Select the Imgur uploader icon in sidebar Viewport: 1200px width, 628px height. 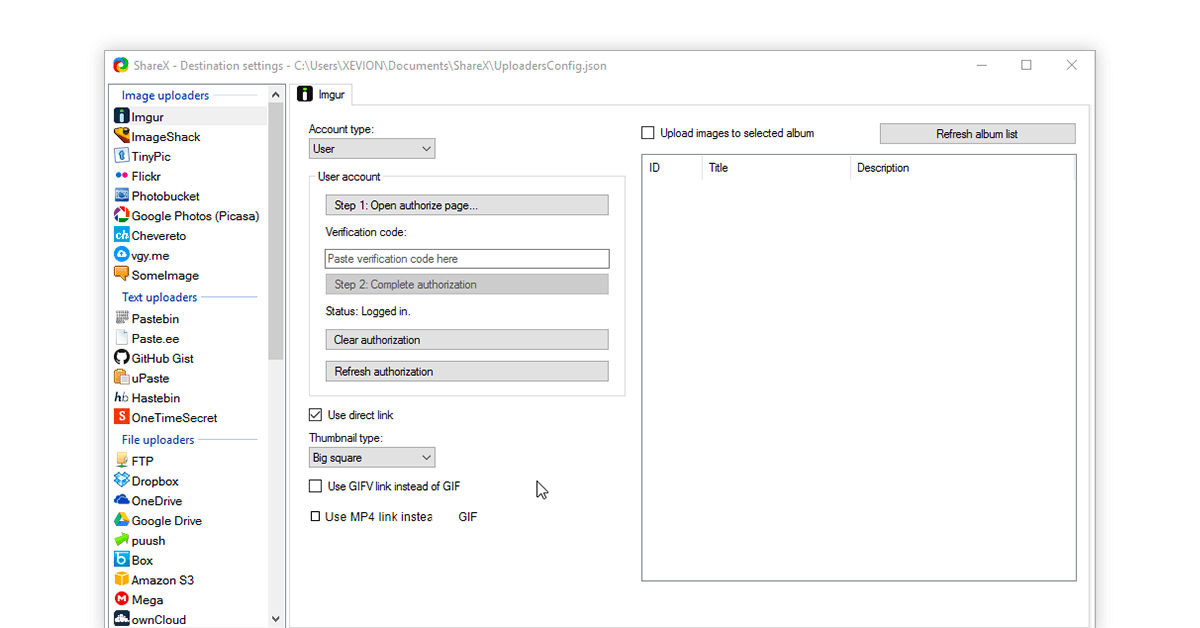(x=122, y=117)
